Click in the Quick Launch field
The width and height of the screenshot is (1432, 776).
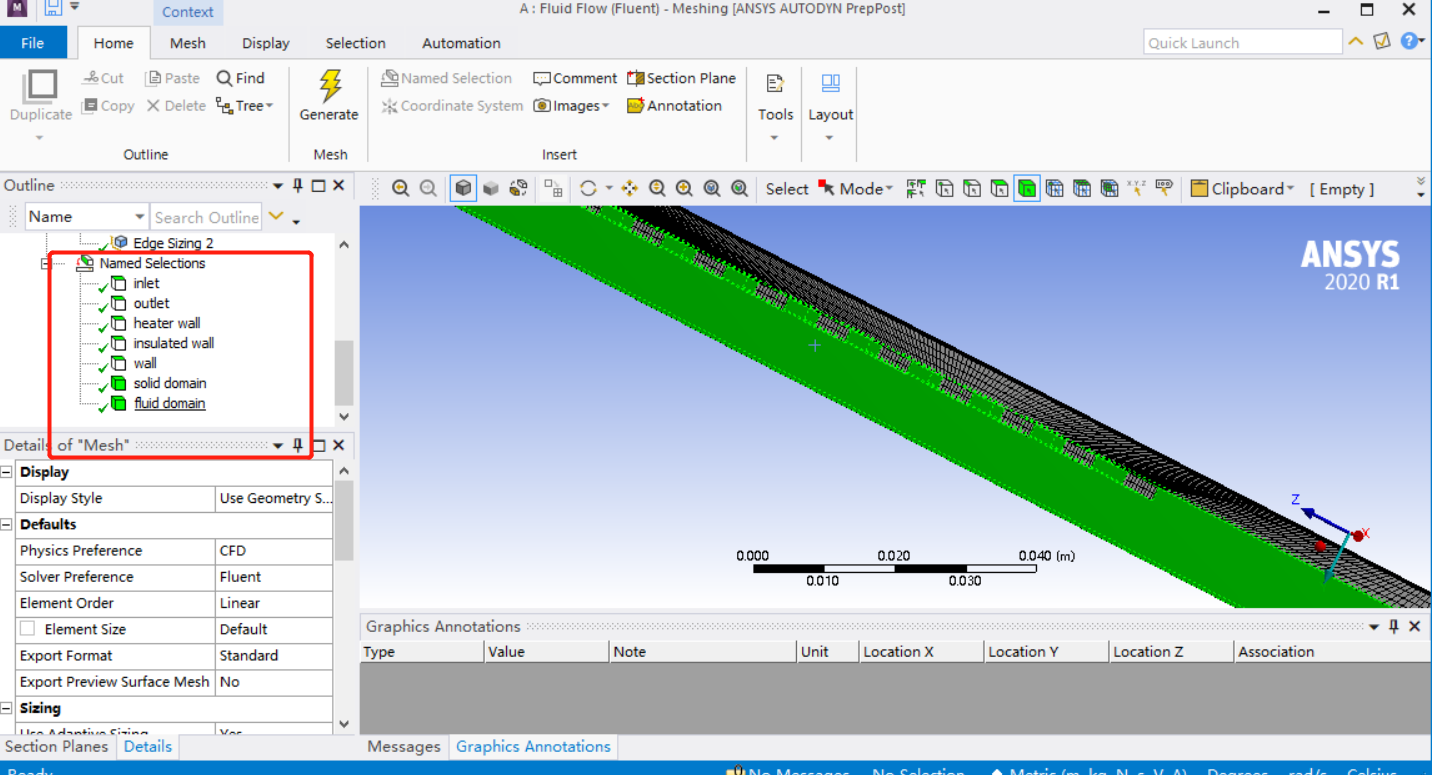click(1242, 42)
